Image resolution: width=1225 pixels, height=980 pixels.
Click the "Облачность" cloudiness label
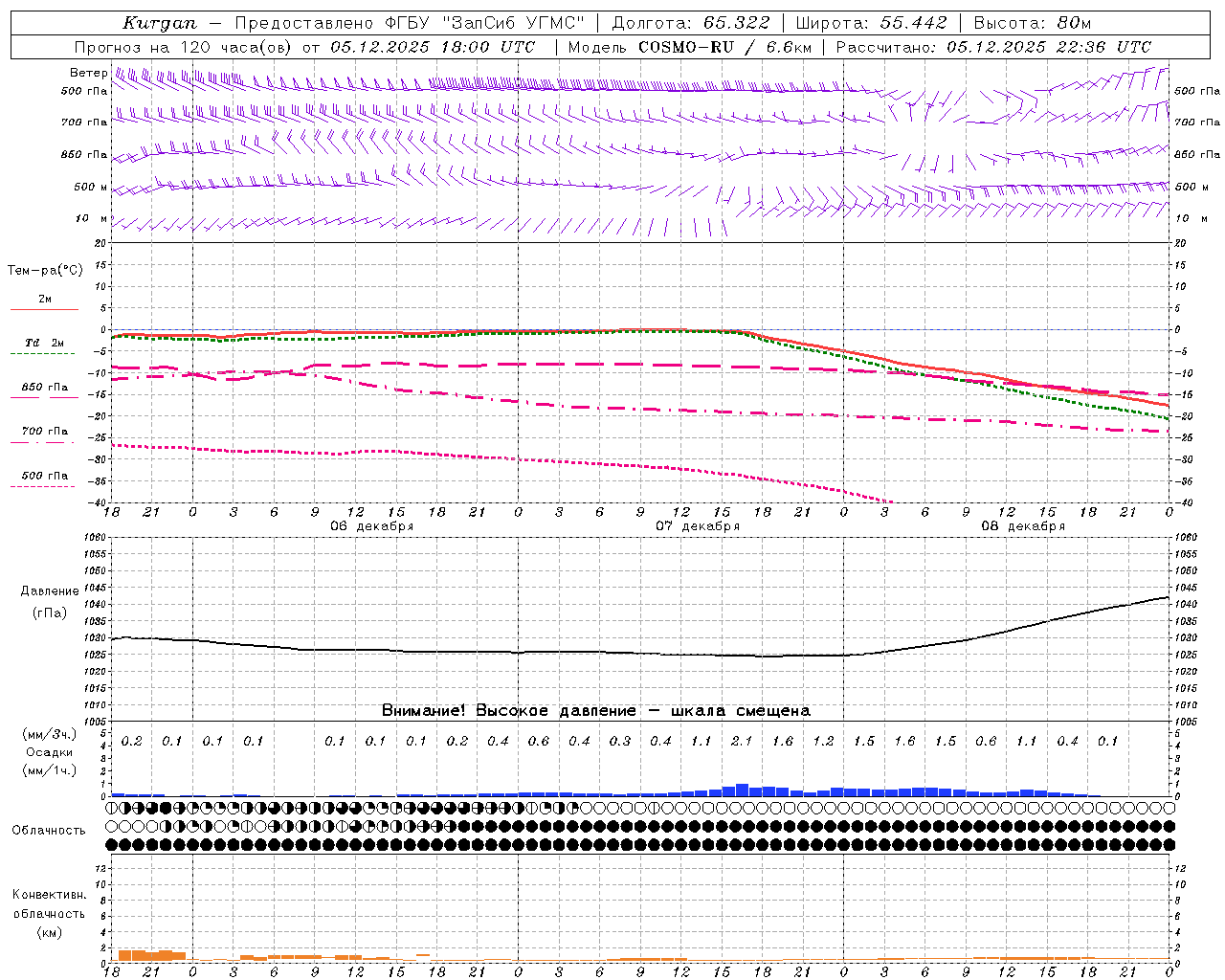pyautogui.click(x=48, y=831)
